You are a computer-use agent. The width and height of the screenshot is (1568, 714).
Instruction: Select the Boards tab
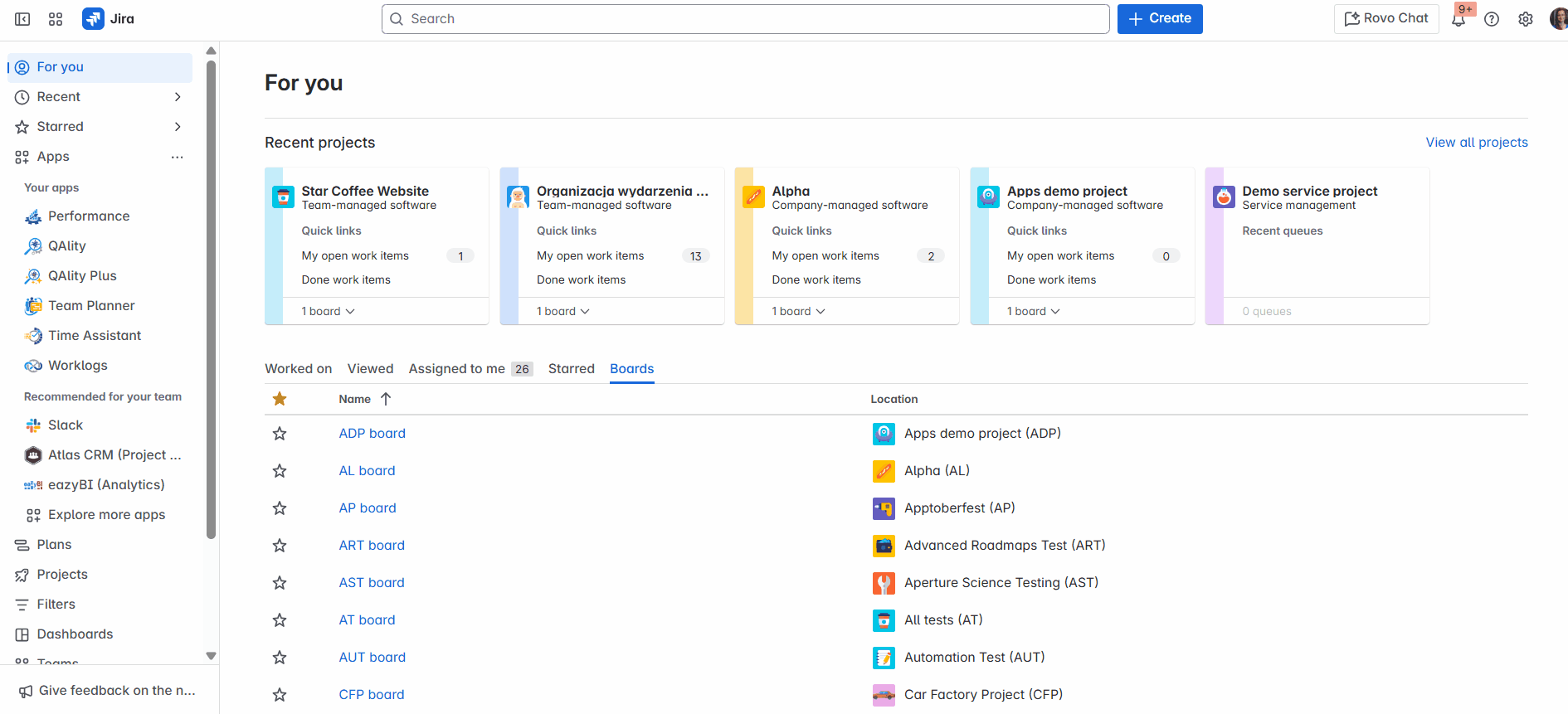pos(632,369)
